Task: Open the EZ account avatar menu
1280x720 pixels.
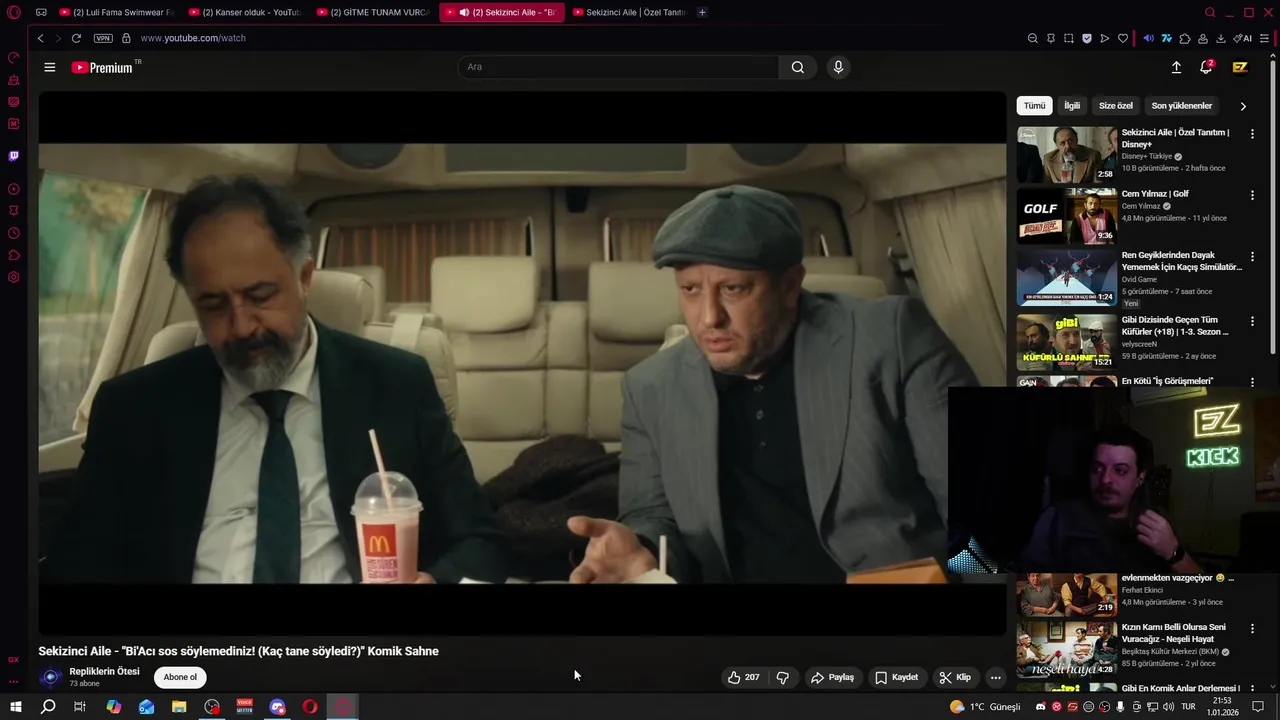Action: coord(1240,67)
